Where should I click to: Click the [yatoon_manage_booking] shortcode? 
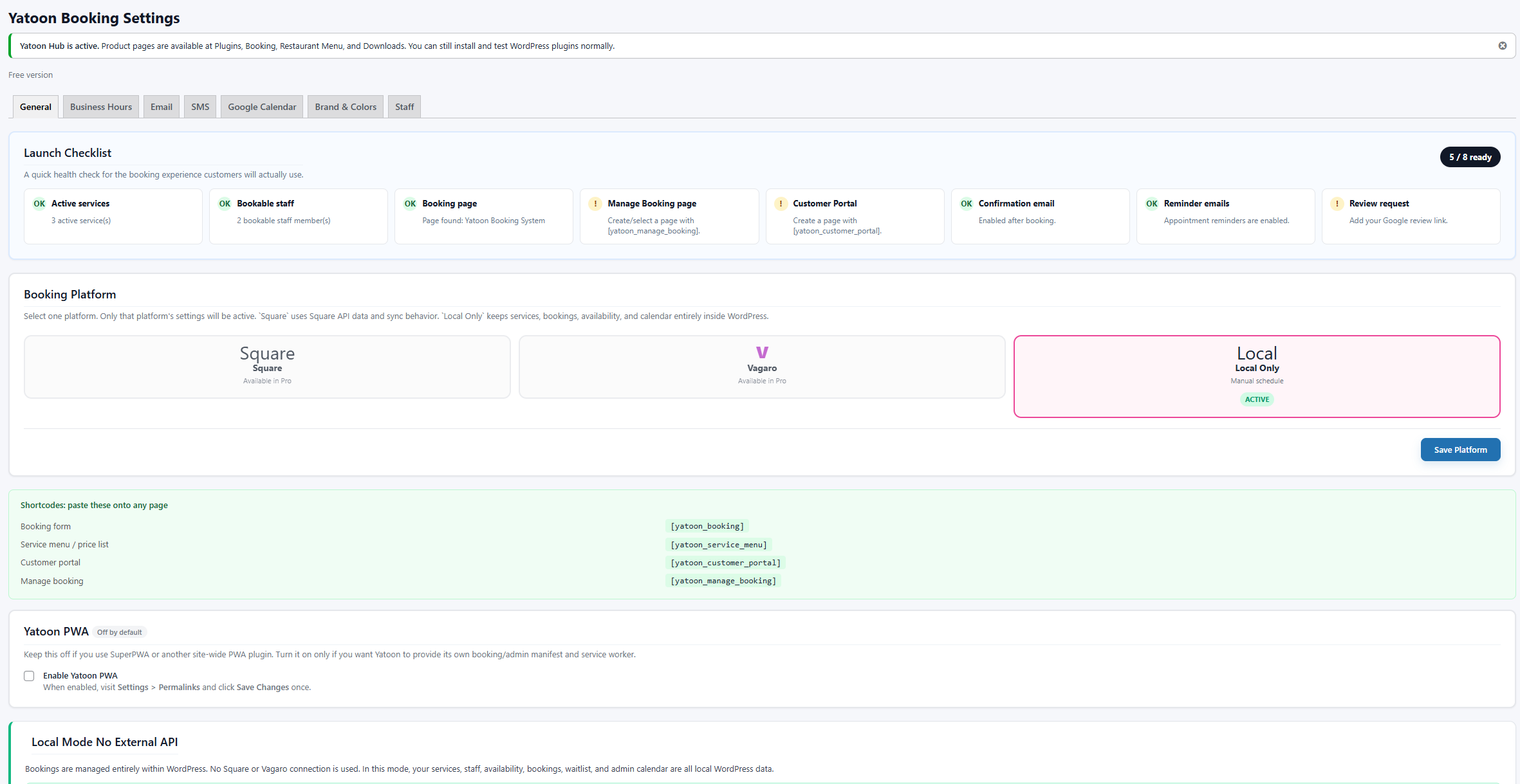[723, 581]
